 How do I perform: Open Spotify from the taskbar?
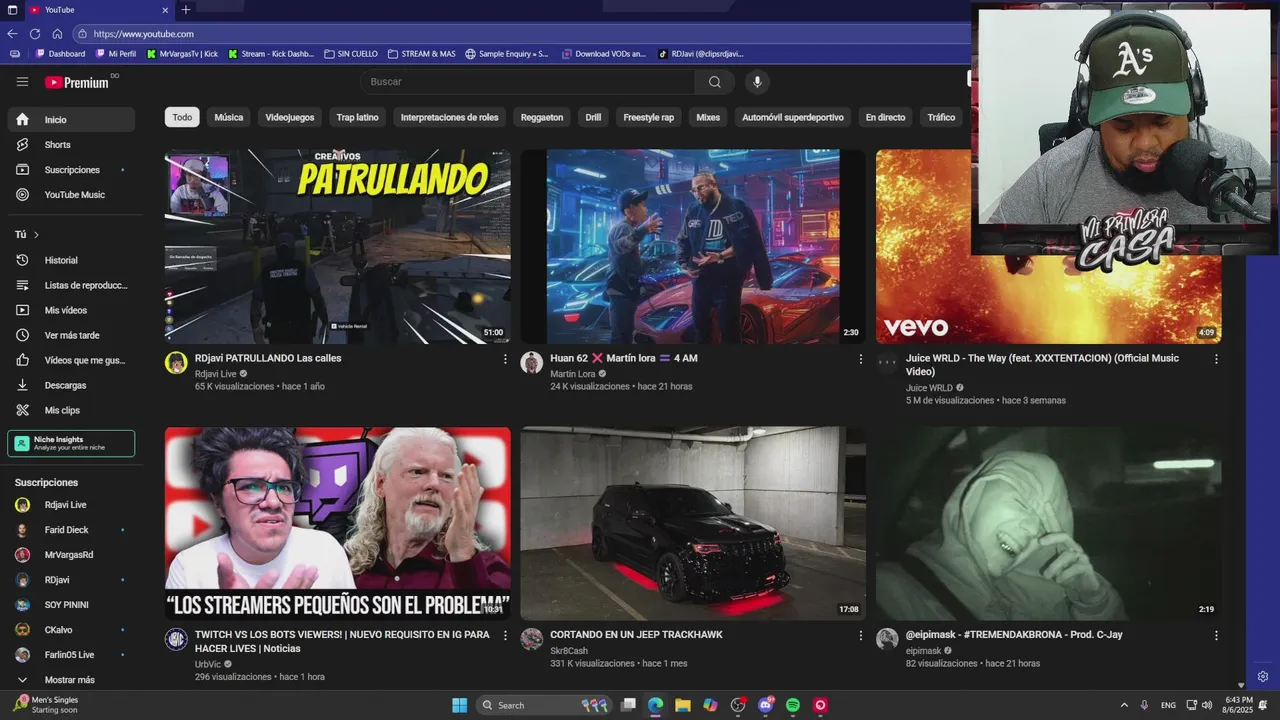(793, 705)
